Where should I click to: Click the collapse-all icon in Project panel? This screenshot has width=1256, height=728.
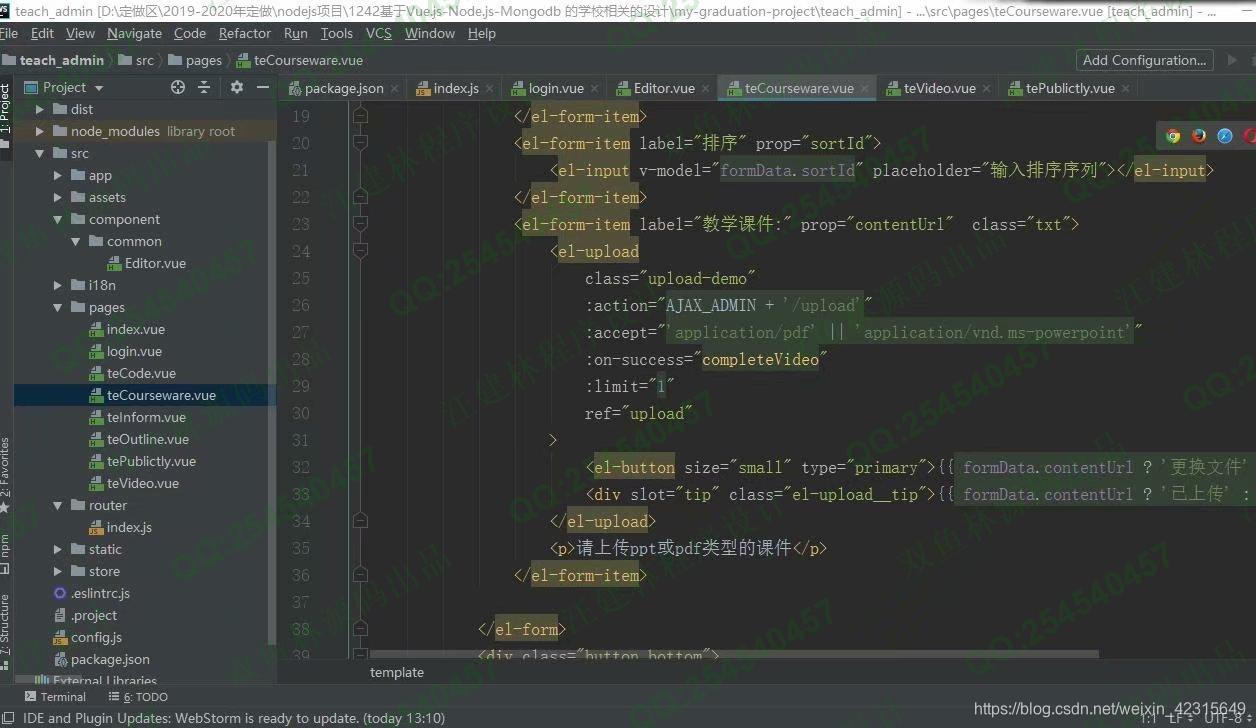point(204,87)
